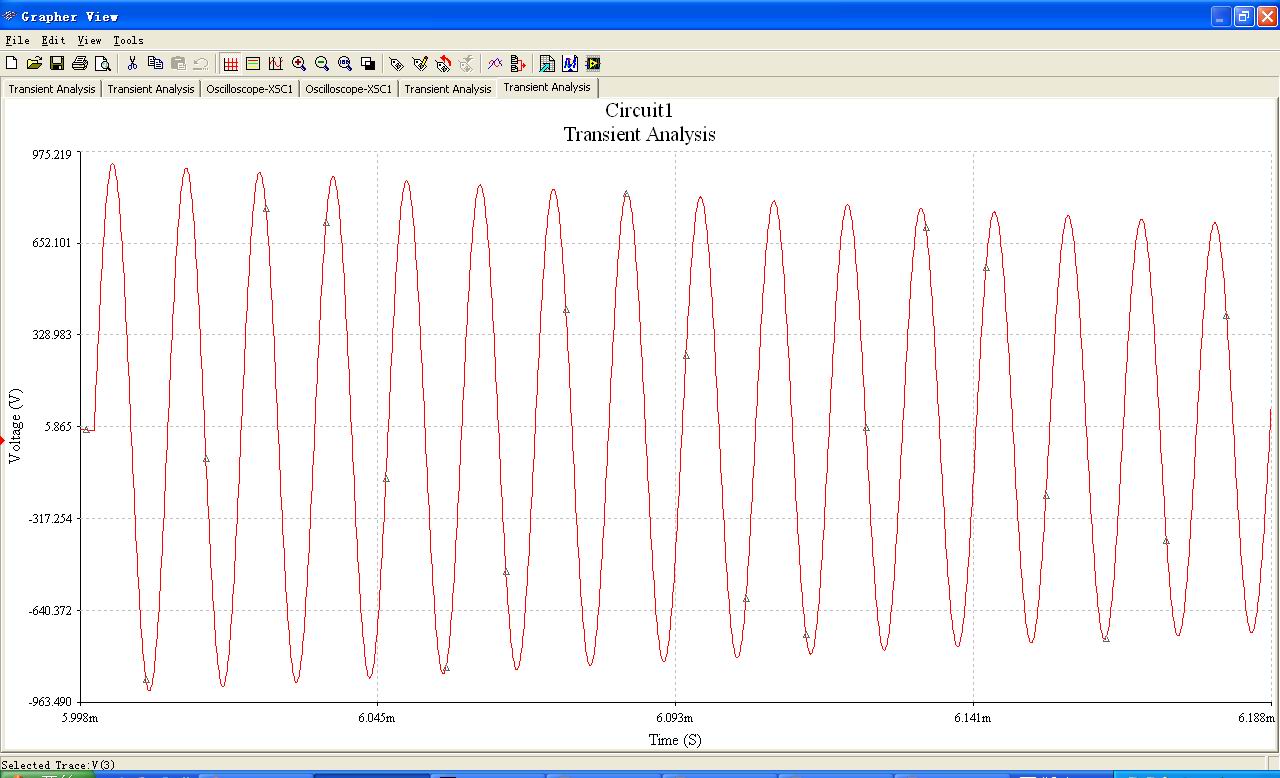The height and width of the screenshot is (778, 1280).
Task: Export the graph data to Mathcad
Action: 570,64
